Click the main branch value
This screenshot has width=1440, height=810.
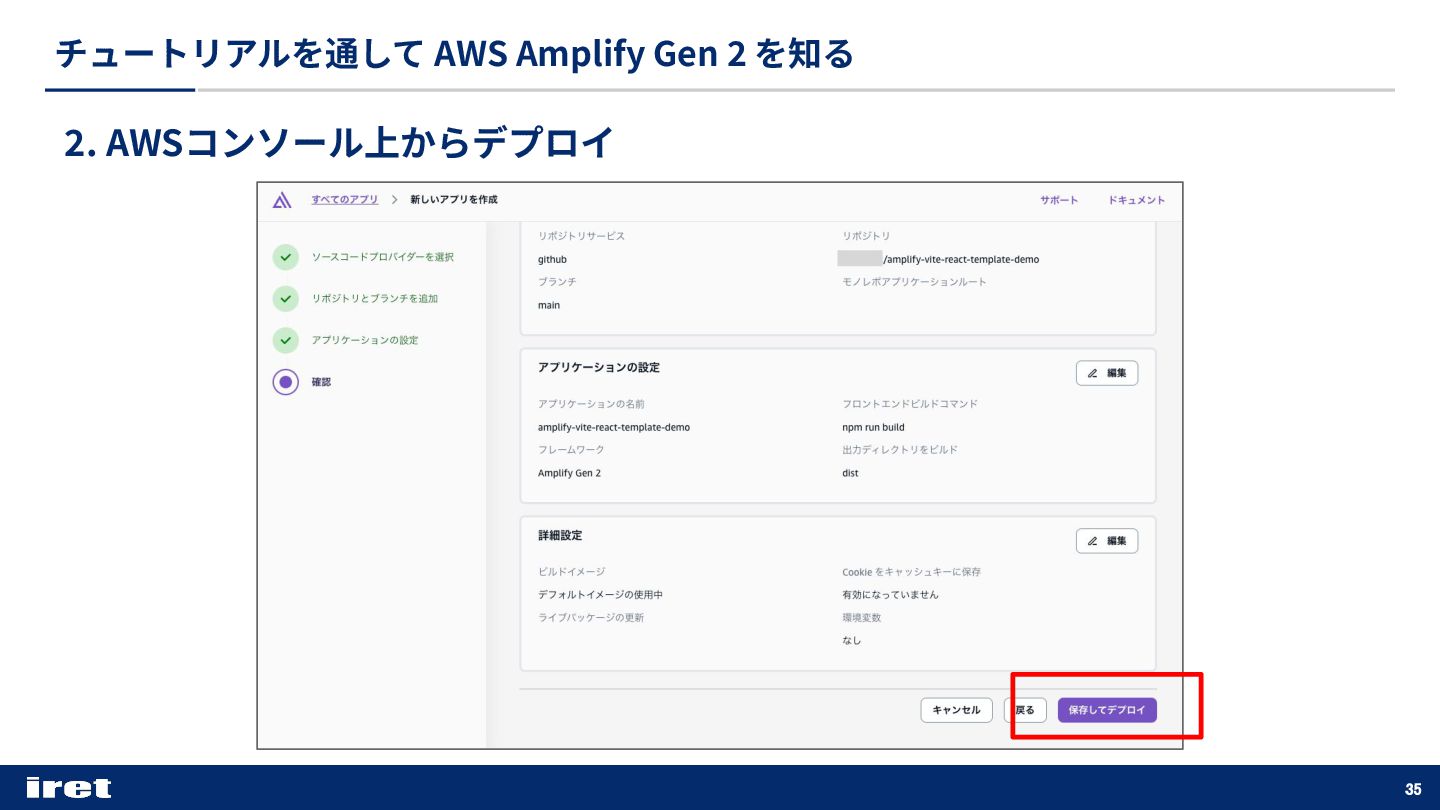549,305
